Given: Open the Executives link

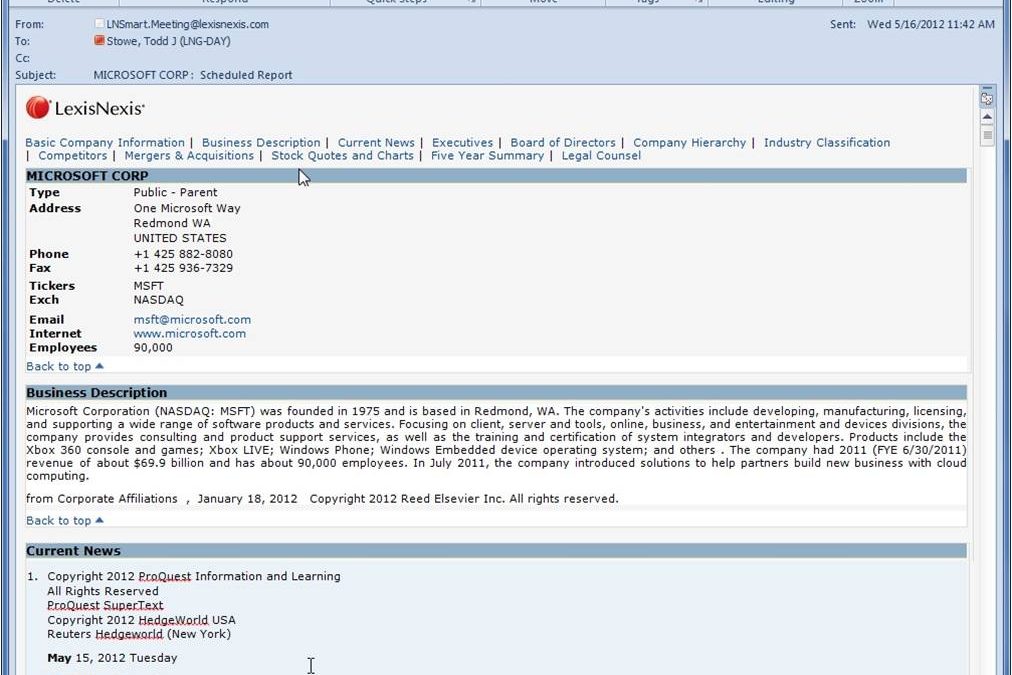Looking at the screenshot, I should click(x=462, y=143).
